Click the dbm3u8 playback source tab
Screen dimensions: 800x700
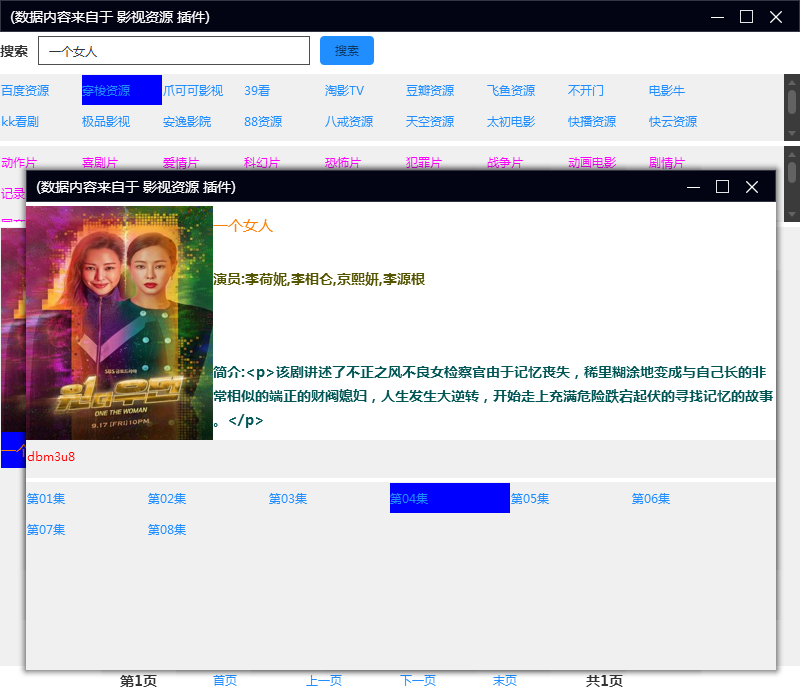click(51, 457)
